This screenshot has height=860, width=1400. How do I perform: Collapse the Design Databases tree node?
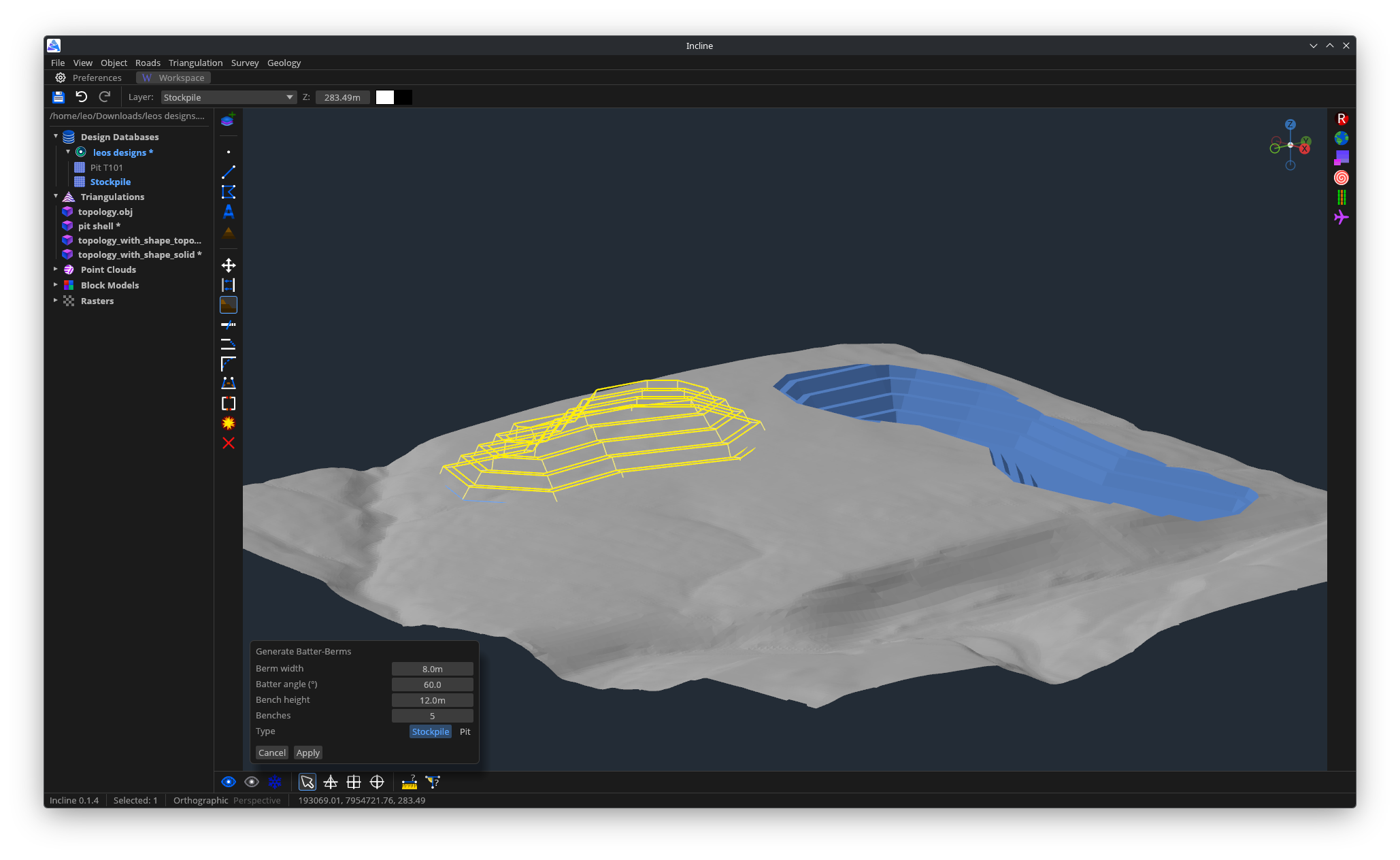tap(56, 137)
